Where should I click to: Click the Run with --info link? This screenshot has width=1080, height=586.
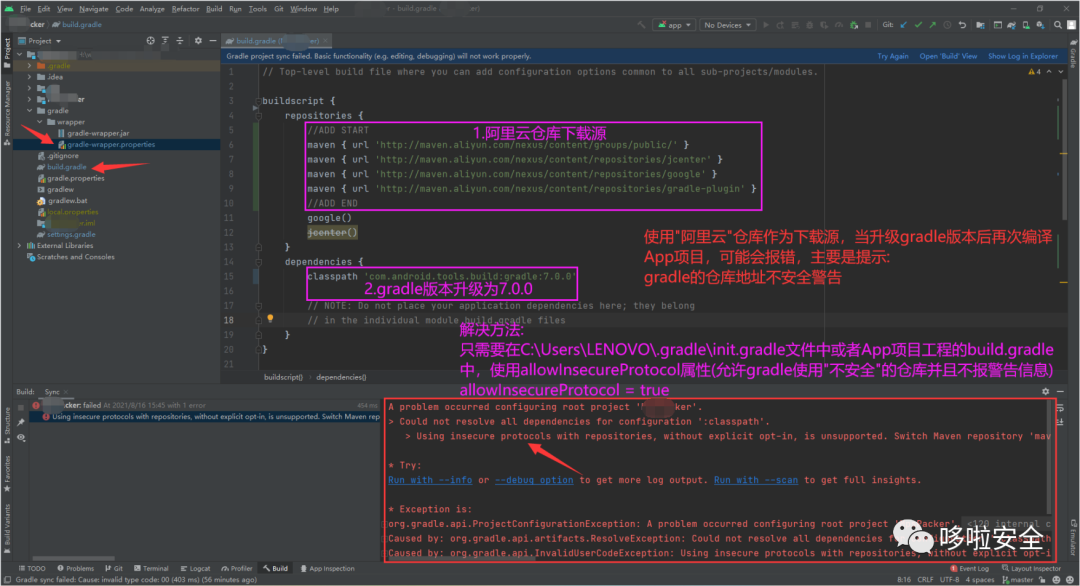click(430, 480)
